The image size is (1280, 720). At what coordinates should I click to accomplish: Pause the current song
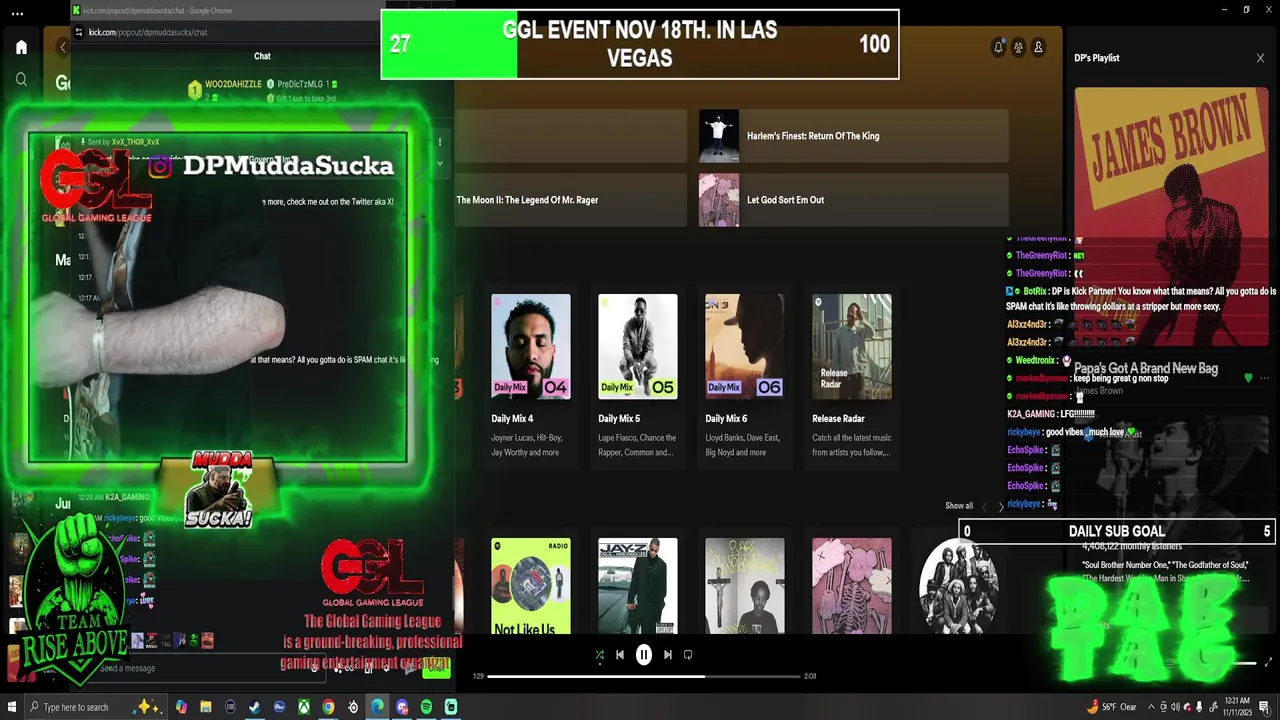click(644, 655)
